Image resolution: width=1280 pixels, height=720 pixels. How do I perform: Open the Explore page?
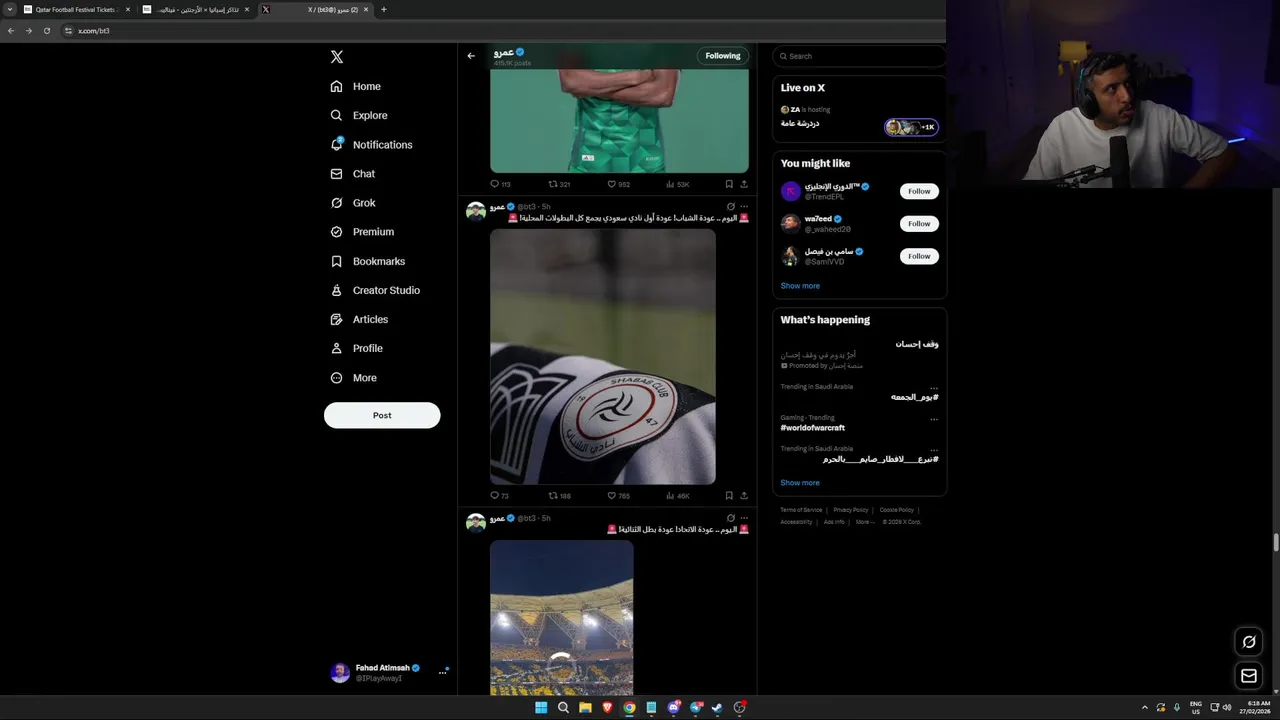pos(359,115)
